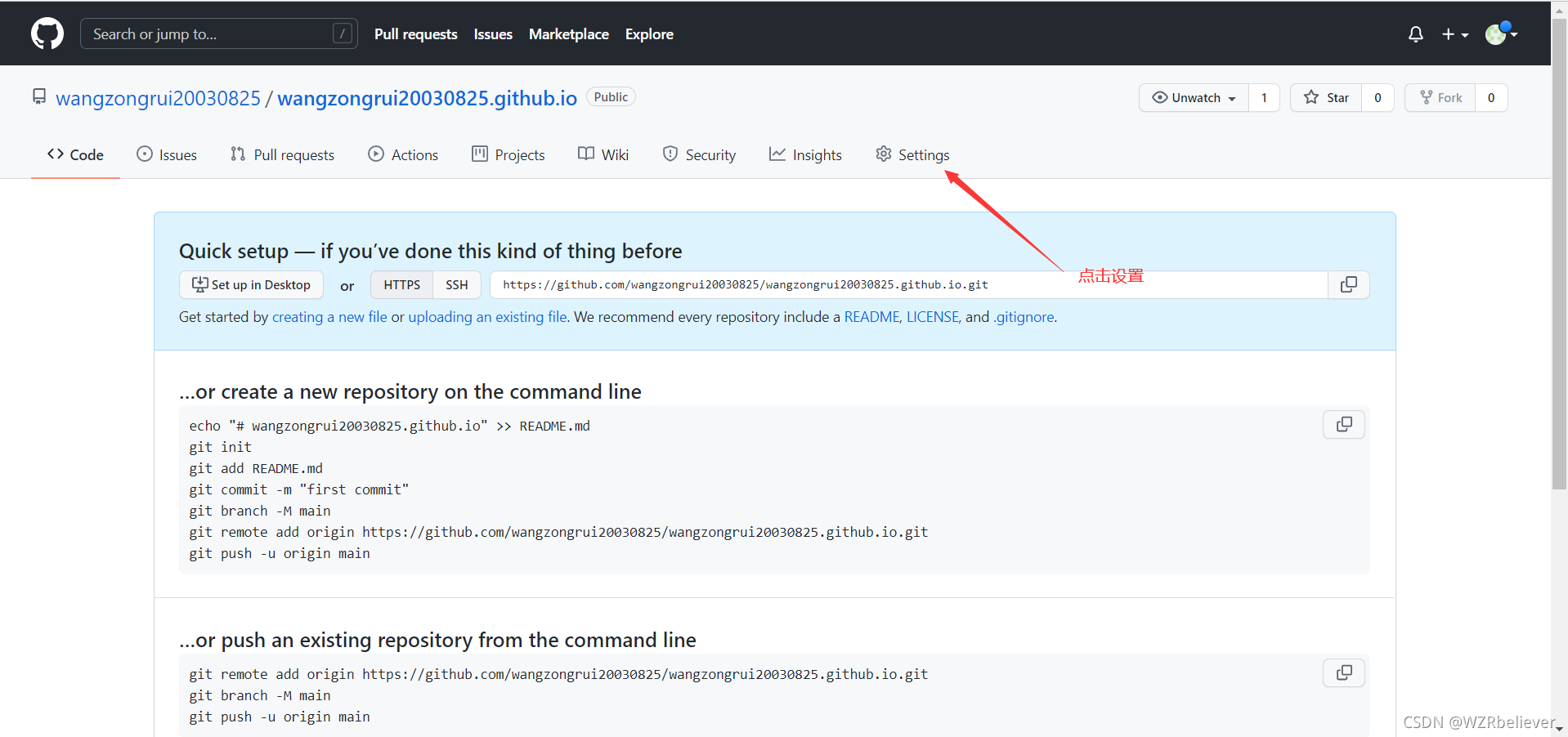Open Marketplace in top navigation

pos(569,34)
